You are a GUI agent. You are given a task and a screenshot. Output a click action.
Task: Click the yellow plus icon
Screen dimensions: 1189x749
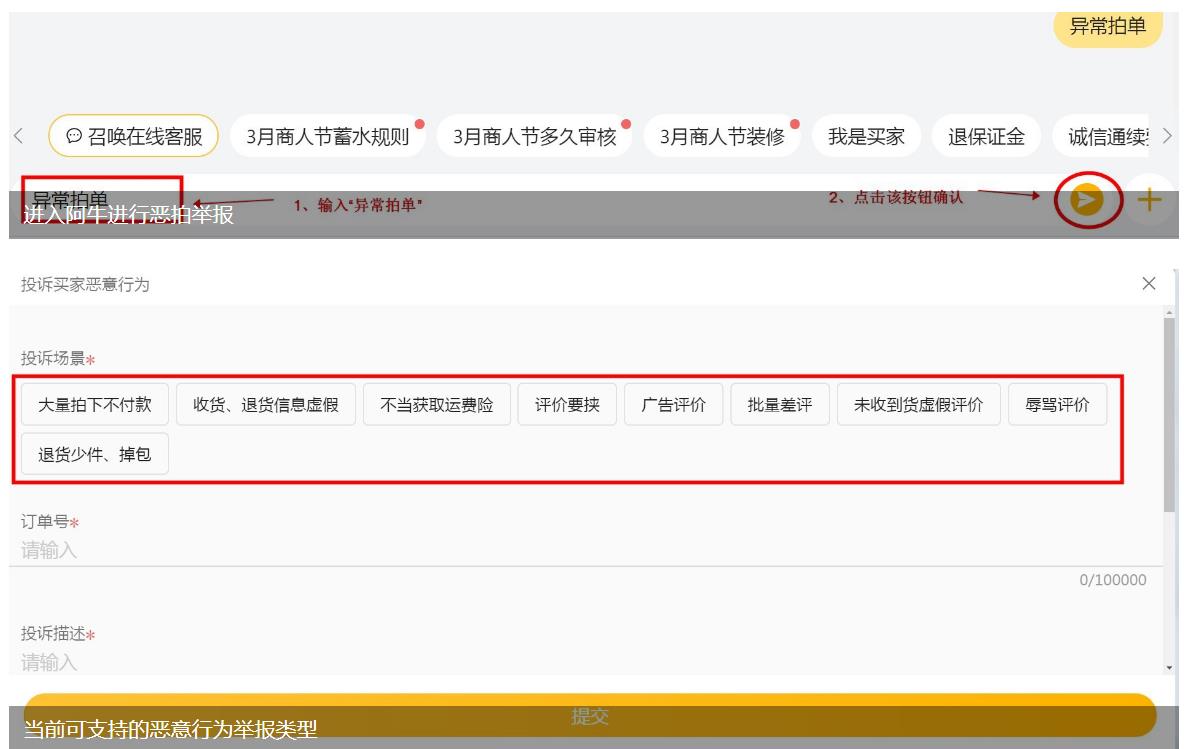click(1150, 200)
